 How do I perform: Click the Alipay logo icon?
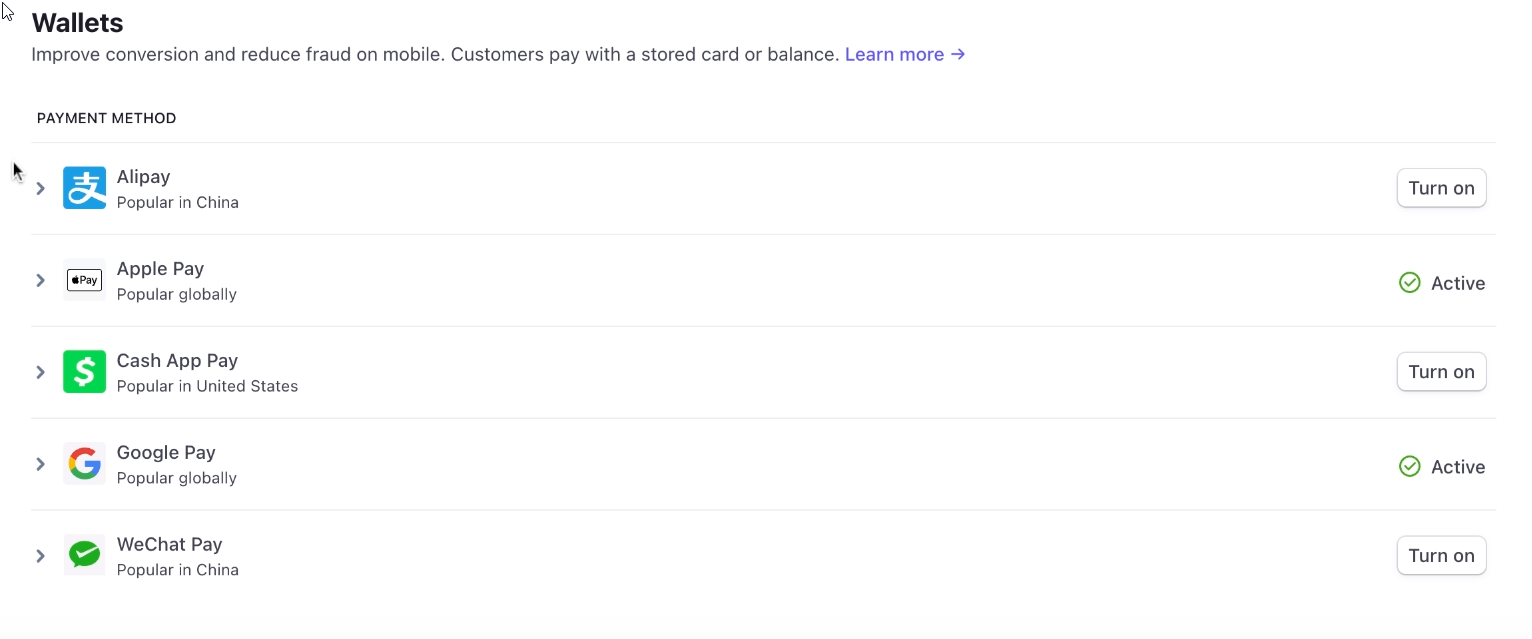pos(84,188)
